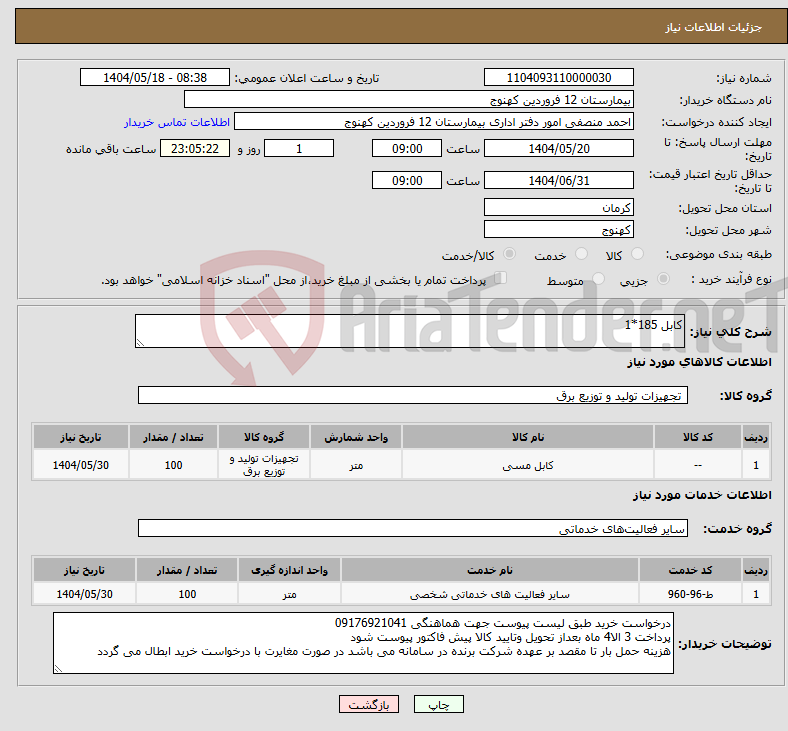
Task: Select the خدمت radio button
Action: click(x=581, y=254)
